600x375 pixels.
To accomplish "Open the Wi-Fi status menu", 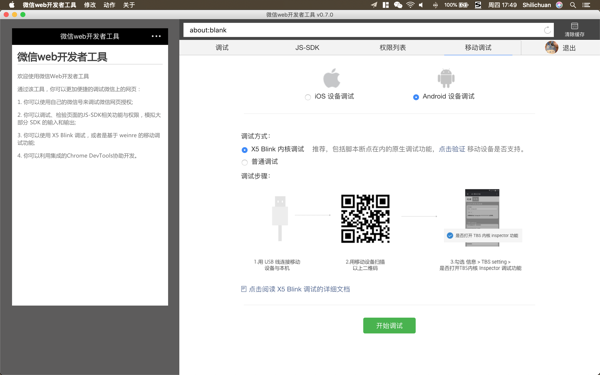I will pos(410,5).
